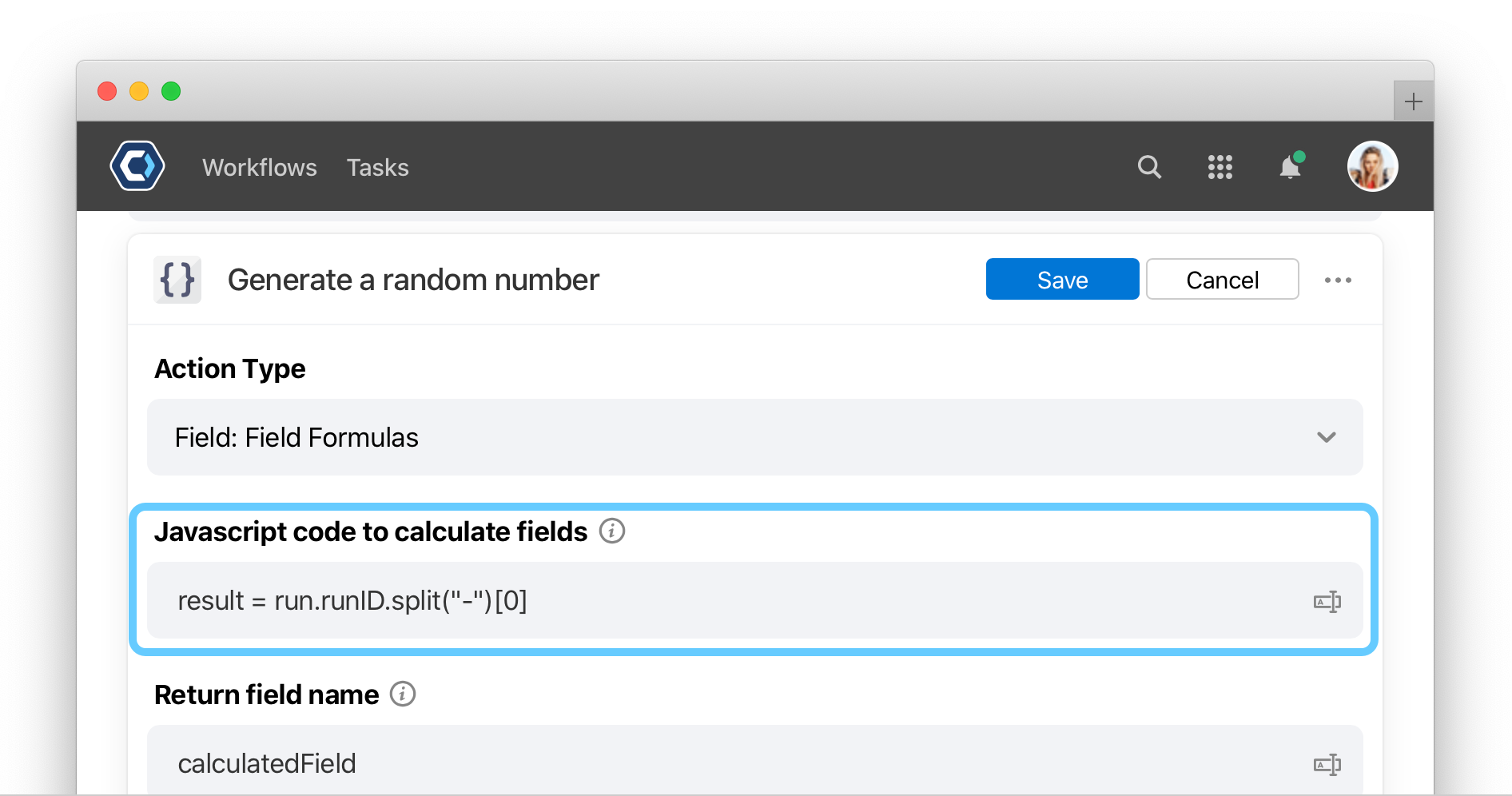The width and height of the screenshot is (1512, 796).
Task: Click the search magnifier icon
Action: coord(1149,167)
